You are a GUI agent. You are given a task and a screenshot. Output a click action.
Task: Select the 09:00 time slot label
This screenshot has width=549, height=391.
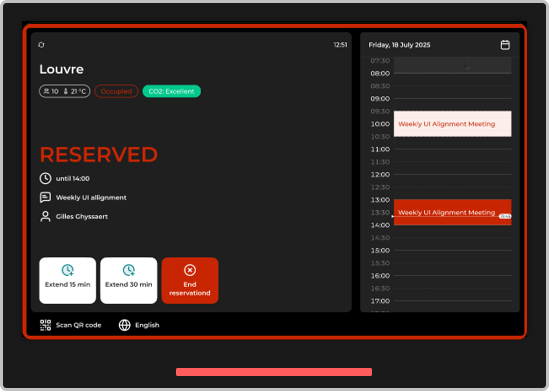[x=380, y=99]
